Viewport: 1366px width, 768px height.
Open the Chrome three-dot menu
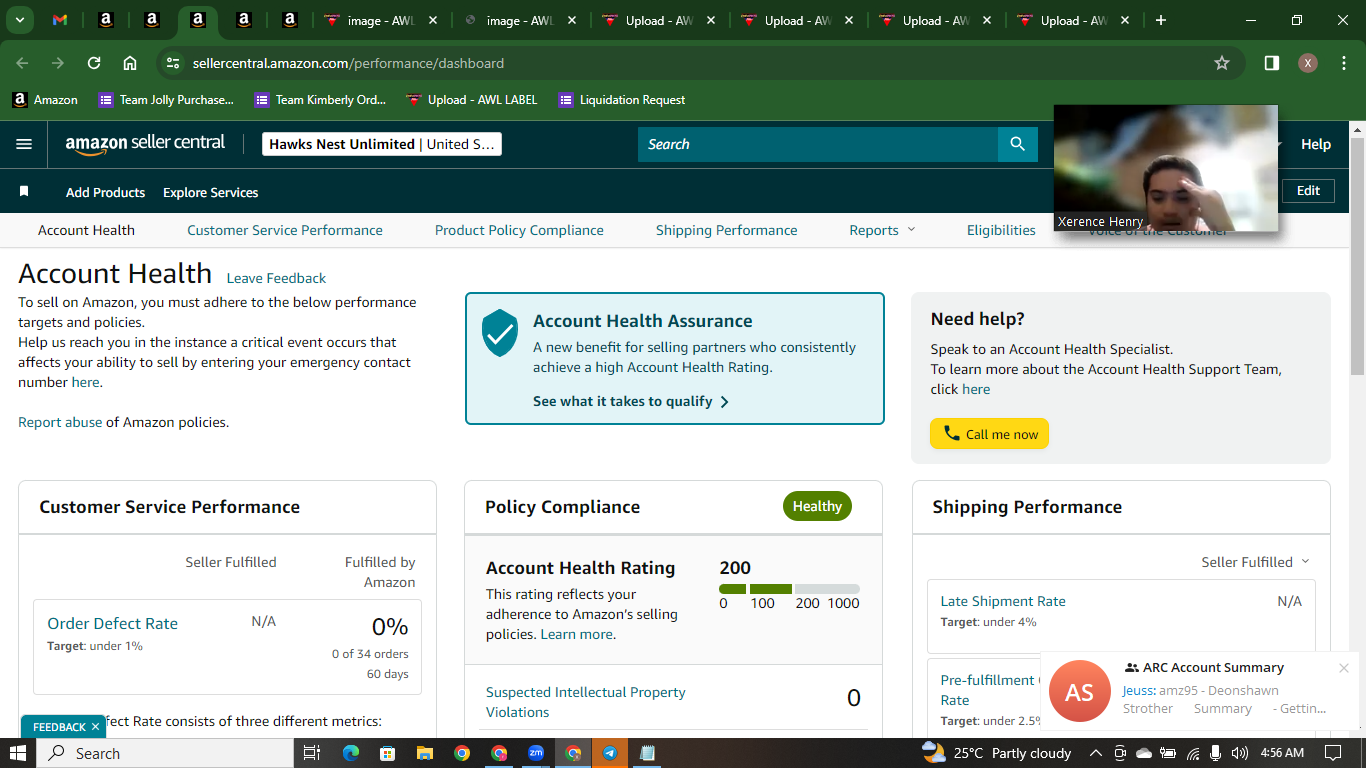click(x=1342, y=63)
